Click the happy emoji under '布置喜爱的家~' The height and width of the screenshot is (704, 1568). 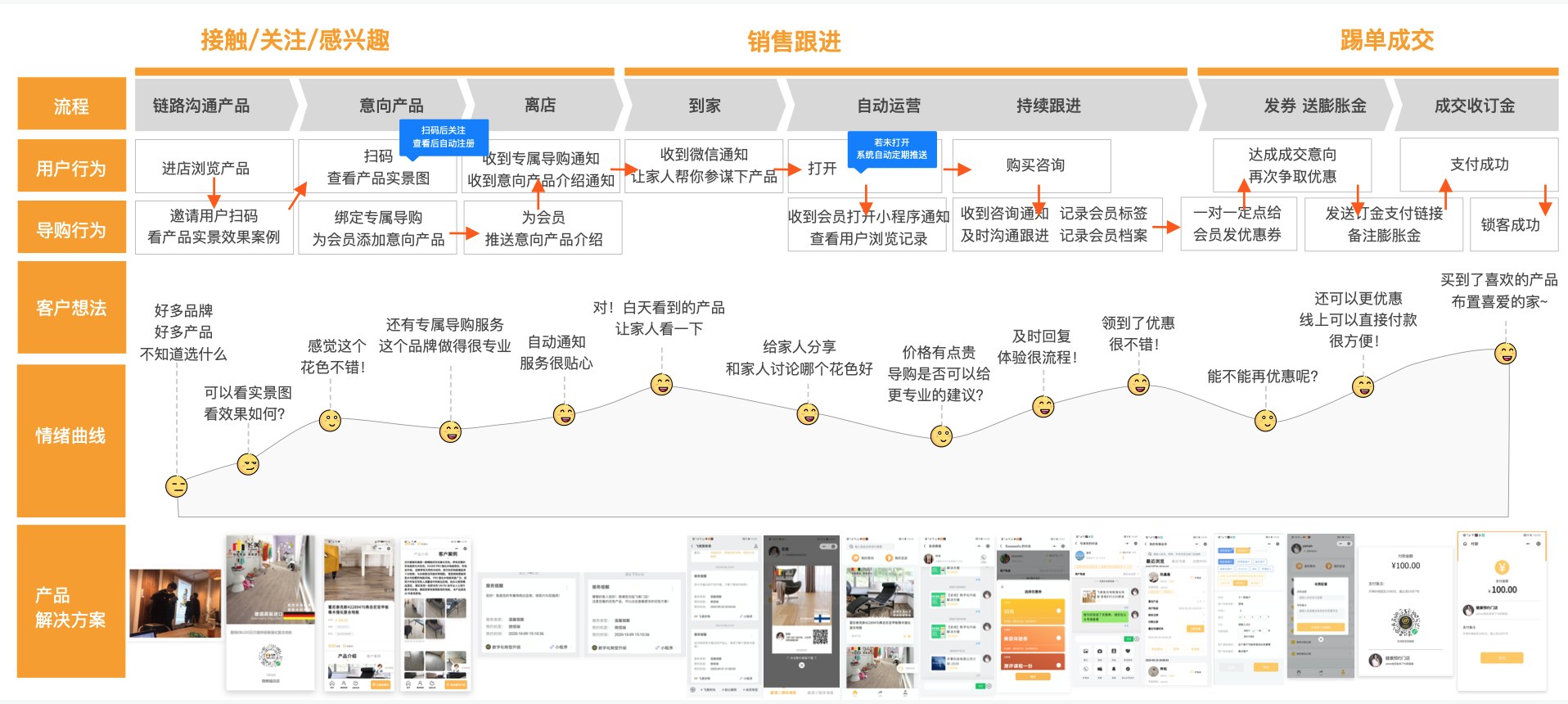click(x=1505, y=353)
